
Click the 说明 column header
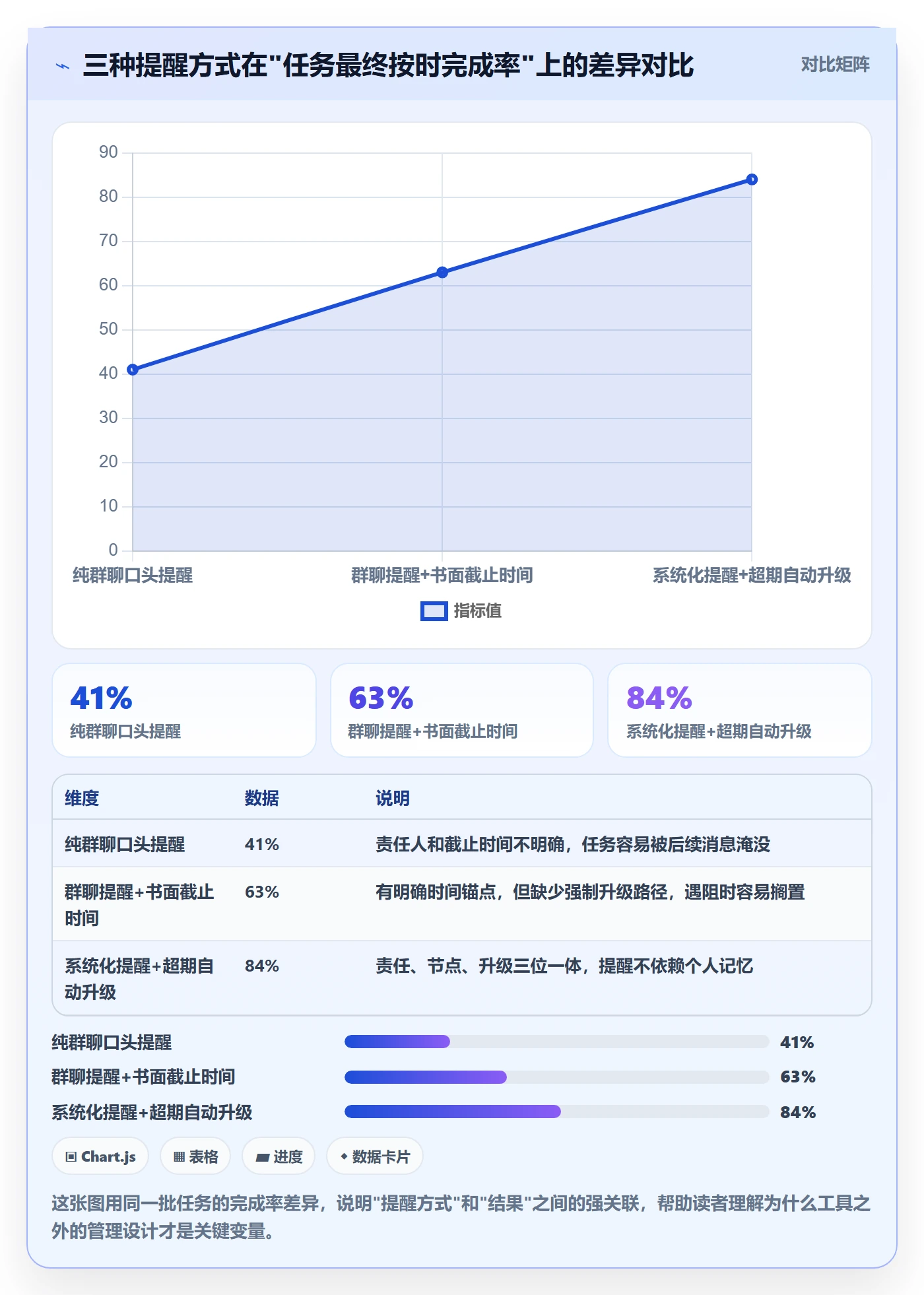pos(393,798)
